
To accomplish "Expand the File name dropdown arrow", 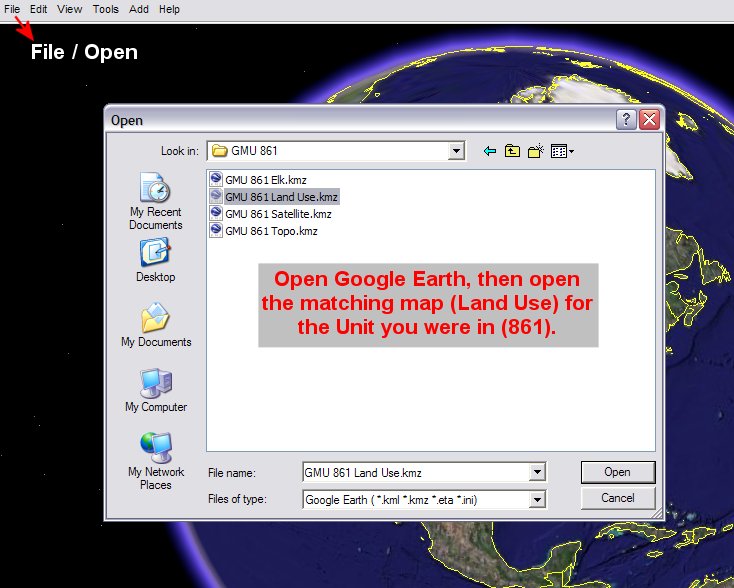I will pyautogui.click(x=537, y=472).
